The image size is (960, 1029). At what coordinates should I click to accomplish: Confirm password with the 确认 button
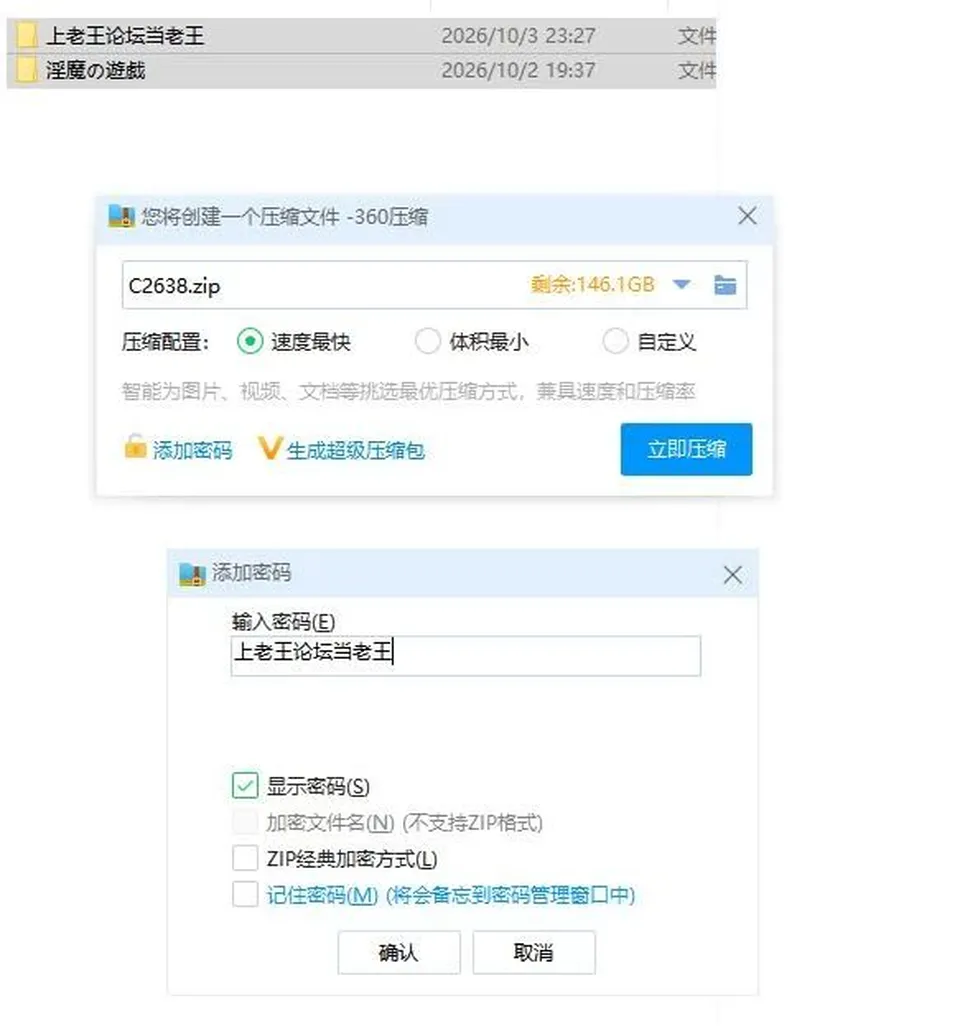pyautogui.click(x=399, y=952)
